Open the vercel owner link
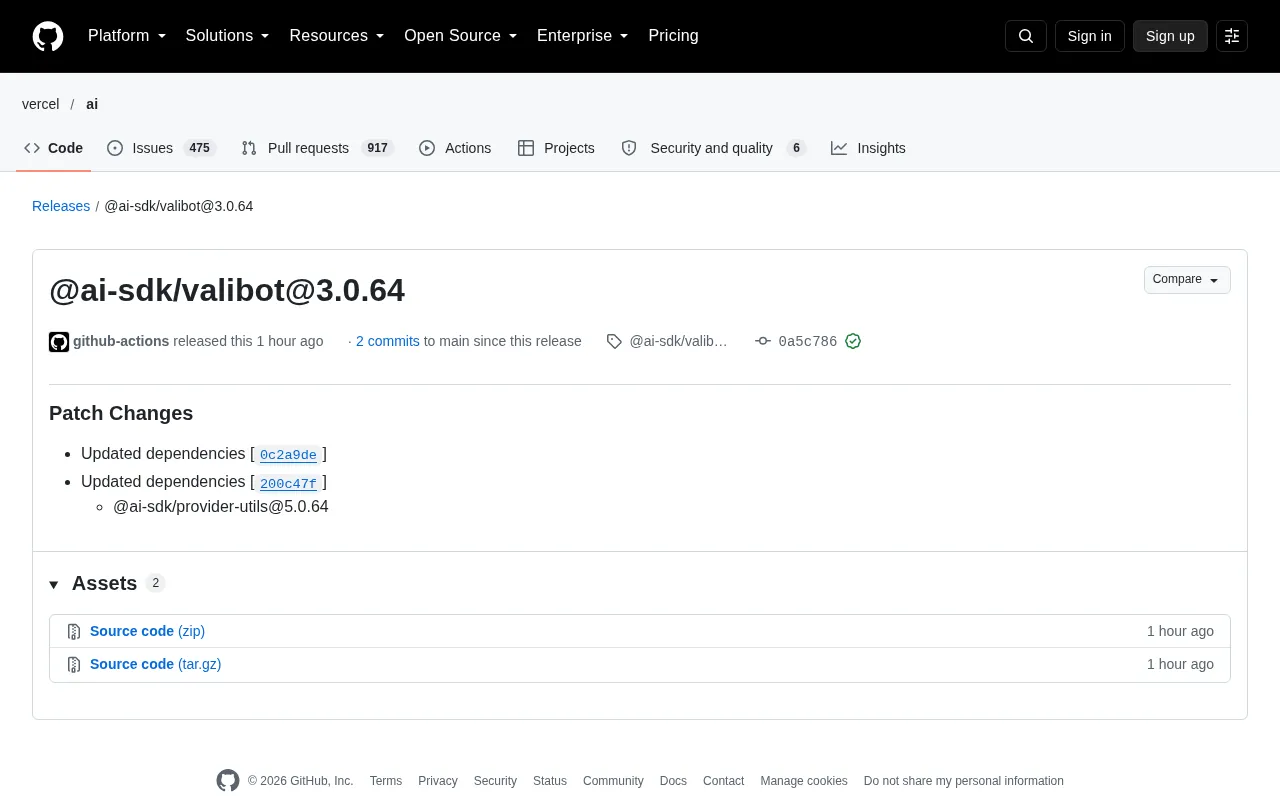Image resolution: width=1280 pixels, height=800 pixels. 41,104
